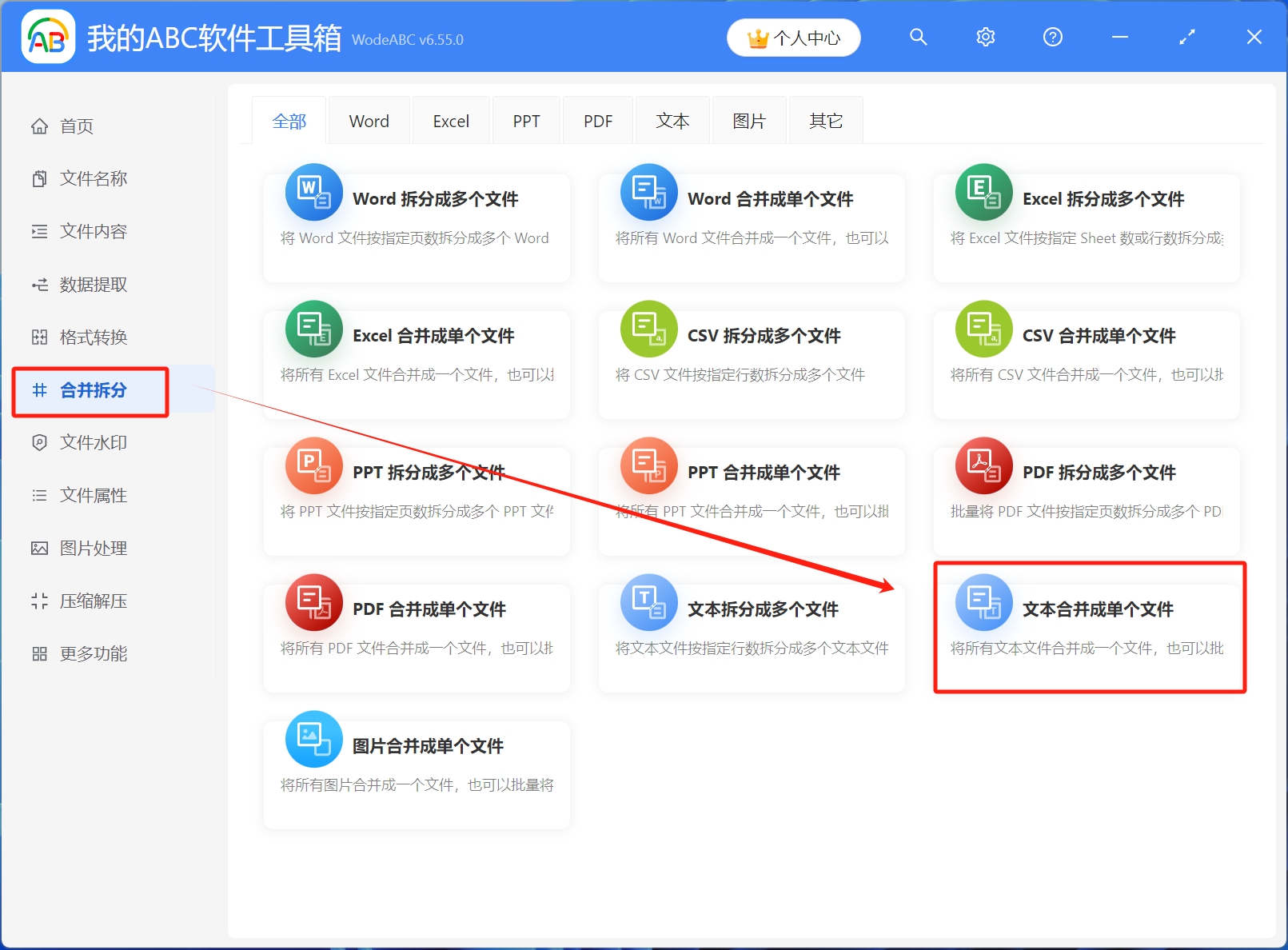Switch to the Word tab
Screen dimensions: 1288x950
(x=369, y=120)
